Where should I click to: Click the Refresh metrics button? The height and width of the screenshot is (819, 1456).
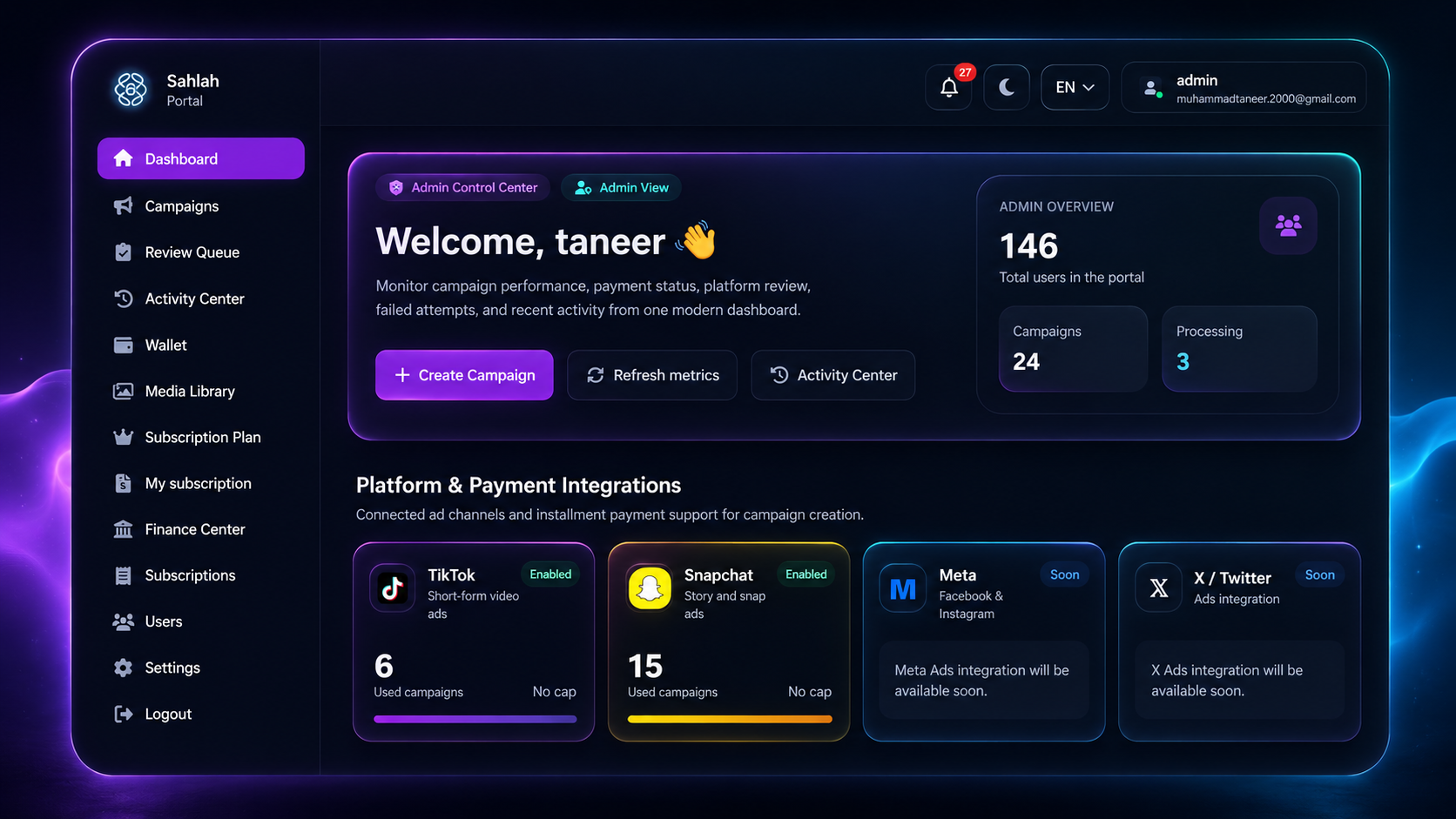coord(652,375)
